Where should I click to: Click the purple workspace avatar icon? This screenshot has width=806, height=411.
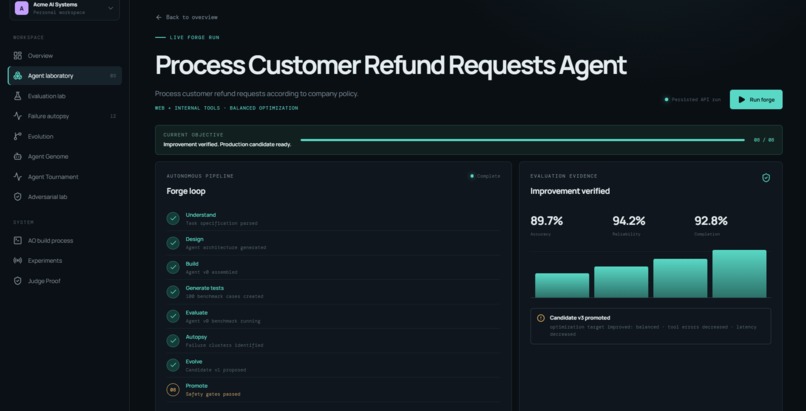[x=22, y=8]
